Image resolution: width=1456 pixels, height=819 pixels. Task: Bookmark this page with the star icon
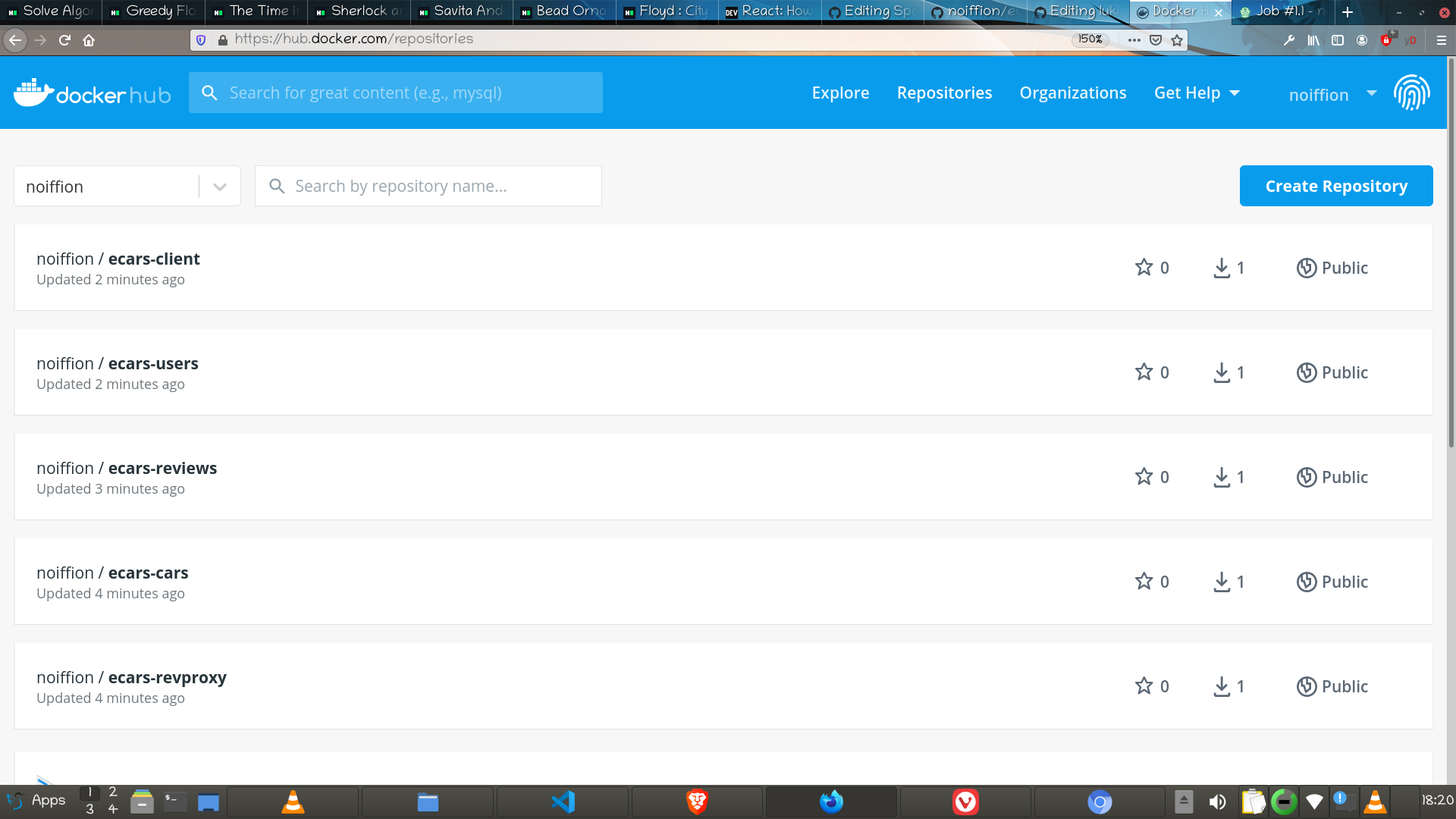click(x=1177, y=40)
